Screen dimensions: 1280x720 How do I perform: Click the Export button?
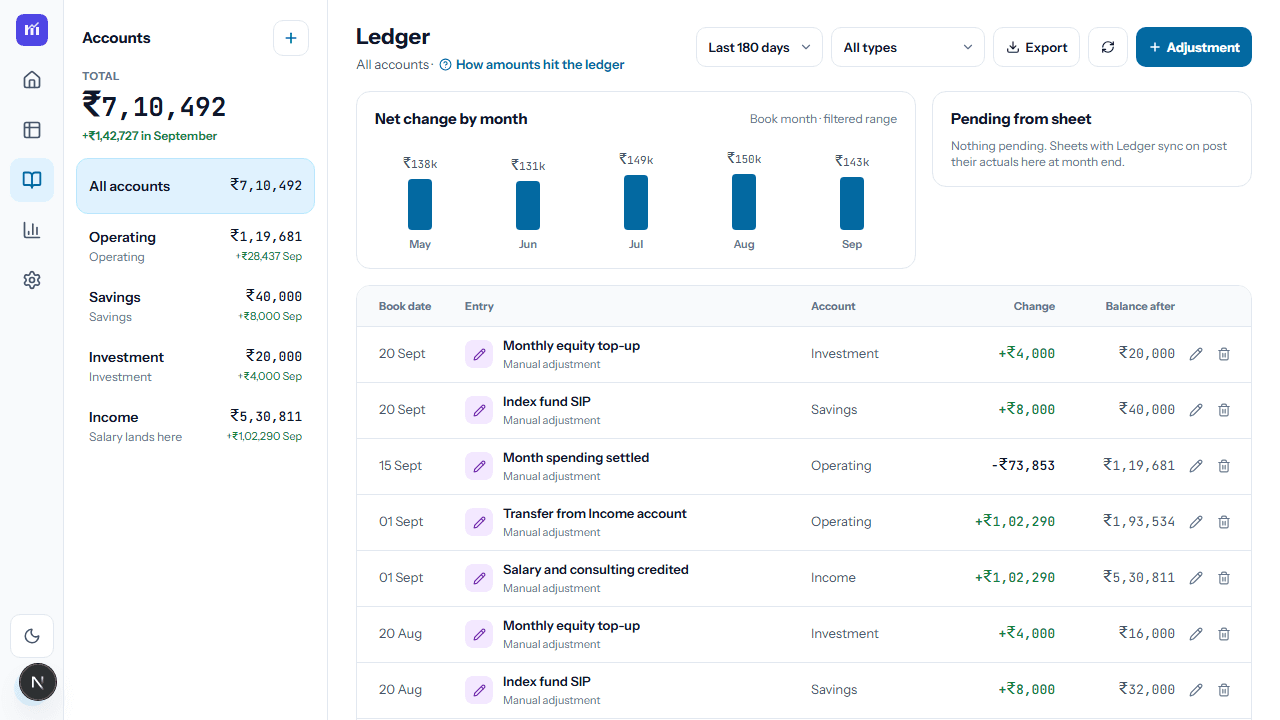pos(1036,47)
